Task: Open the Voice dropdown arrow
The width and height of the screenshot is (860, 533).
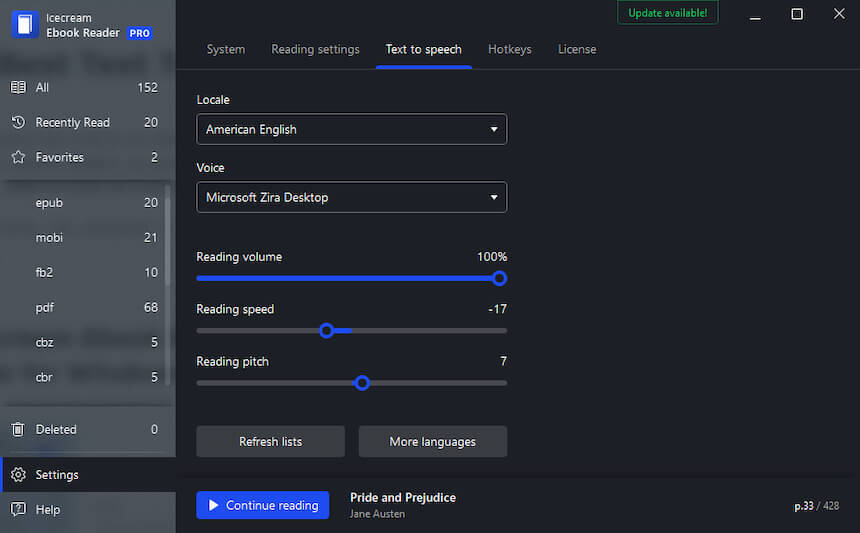Action: [494, 197]
